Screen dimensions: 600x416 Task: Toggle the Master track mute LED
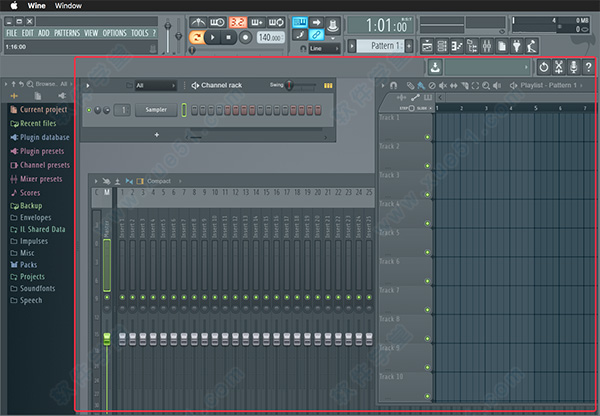107,297
